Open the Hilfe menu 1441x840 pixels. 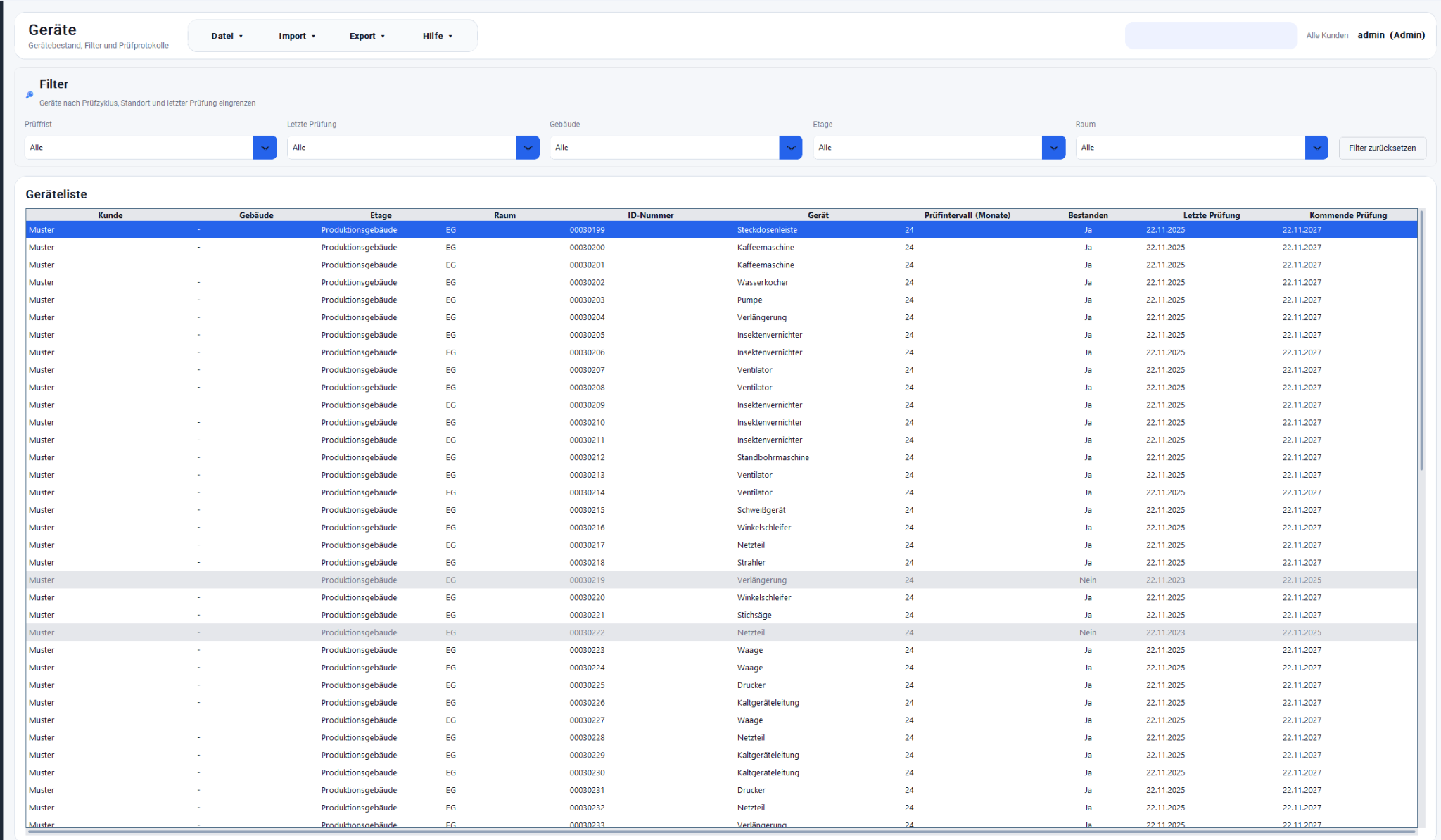click(x=438, y=36)
